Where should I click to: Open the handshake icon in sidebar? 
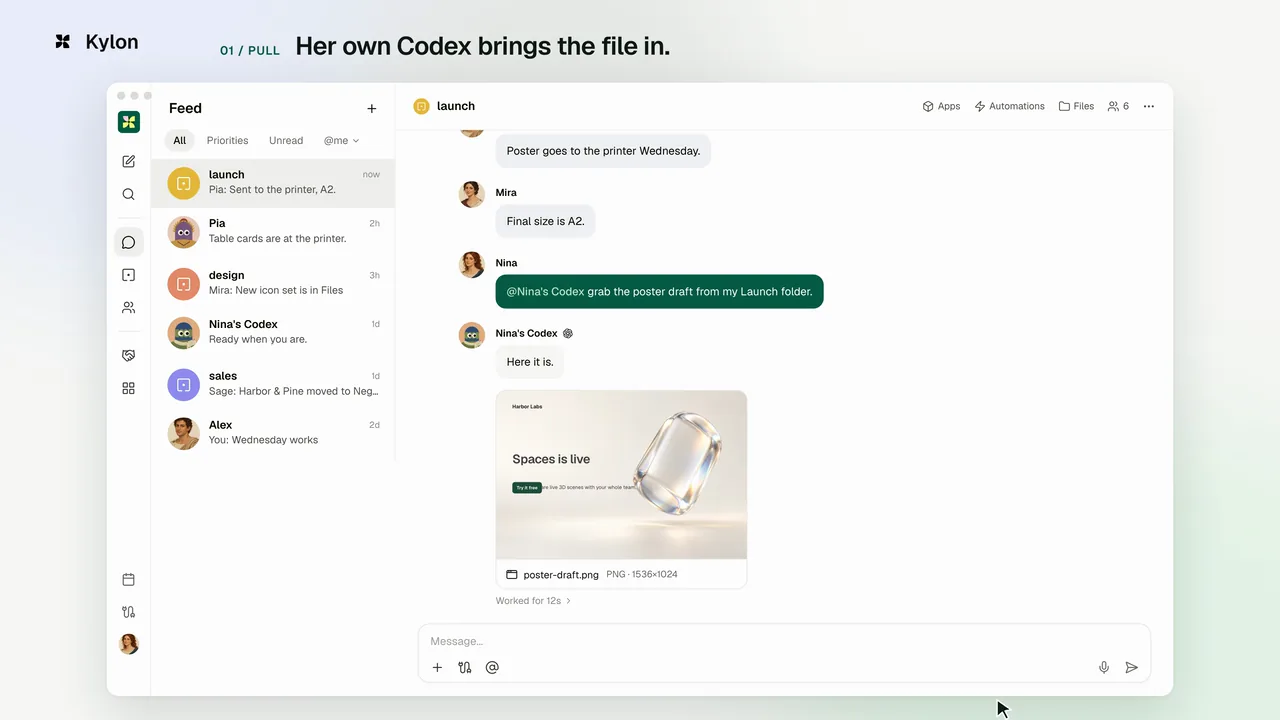point(128,355)
